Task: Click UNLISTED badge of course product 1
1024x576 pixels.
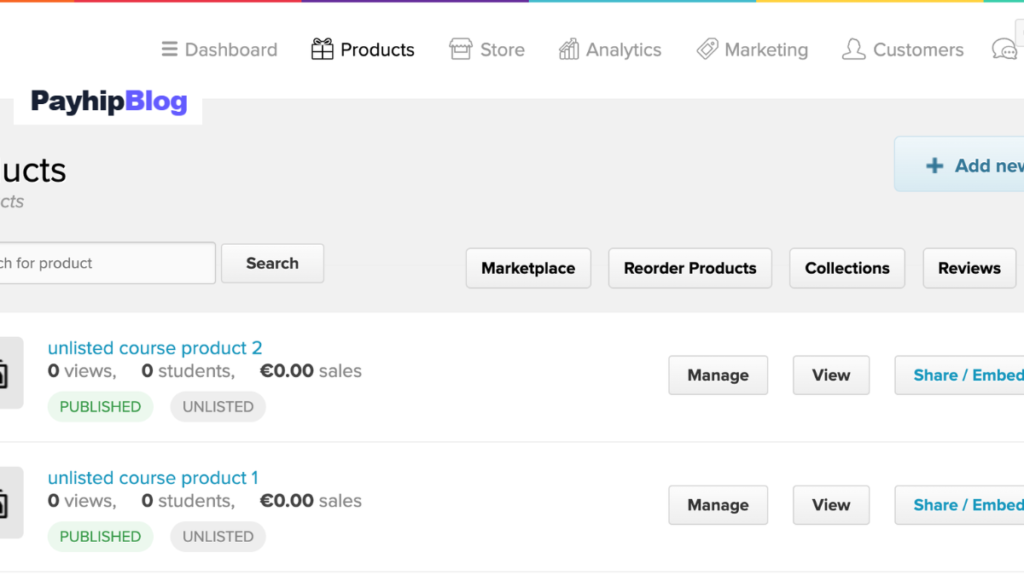Action: coord(218,536)
